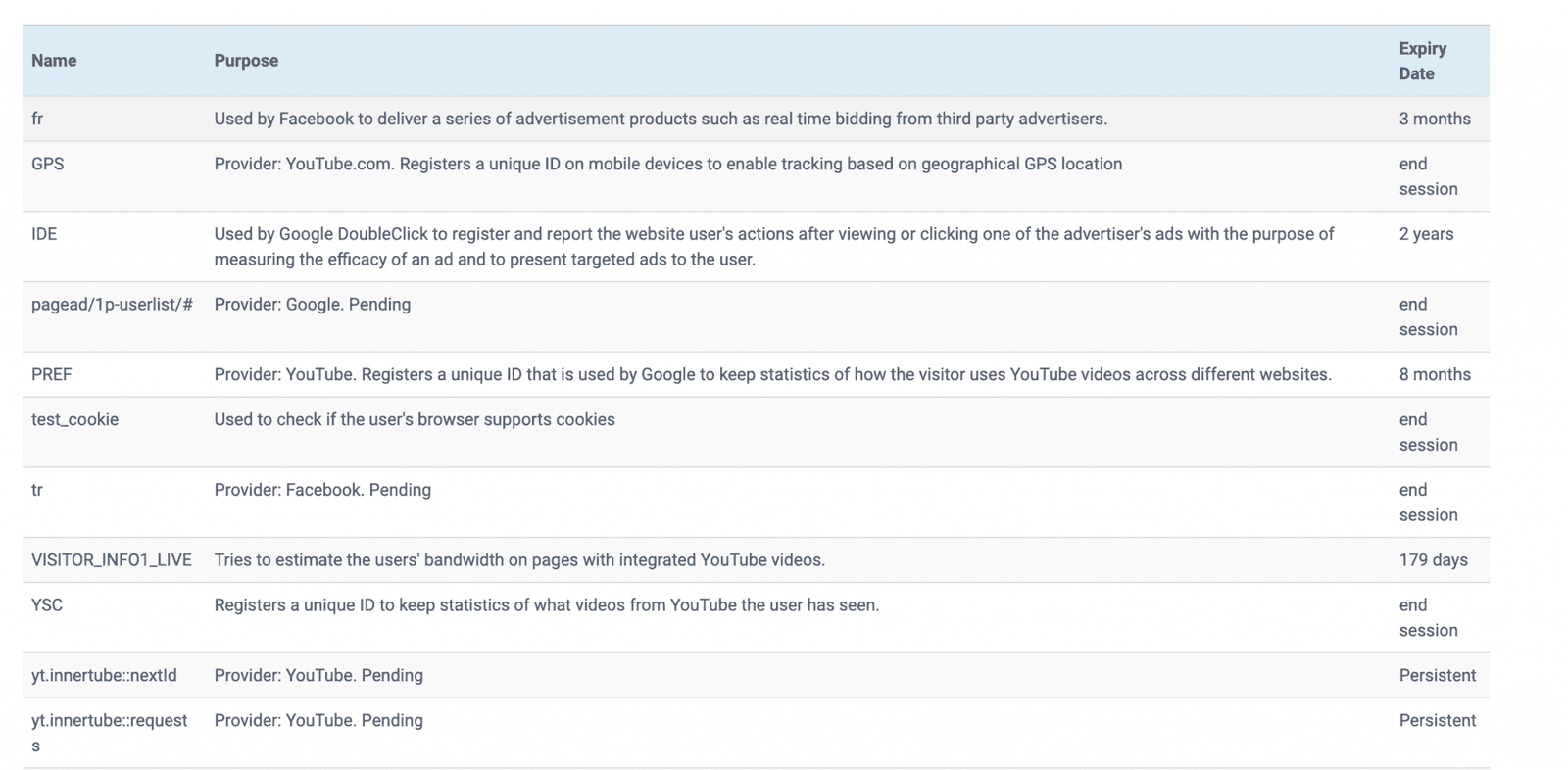Select the '2 years' expiry value
The width and height of the screenshot is (1568, 770).
[1426, 234]
